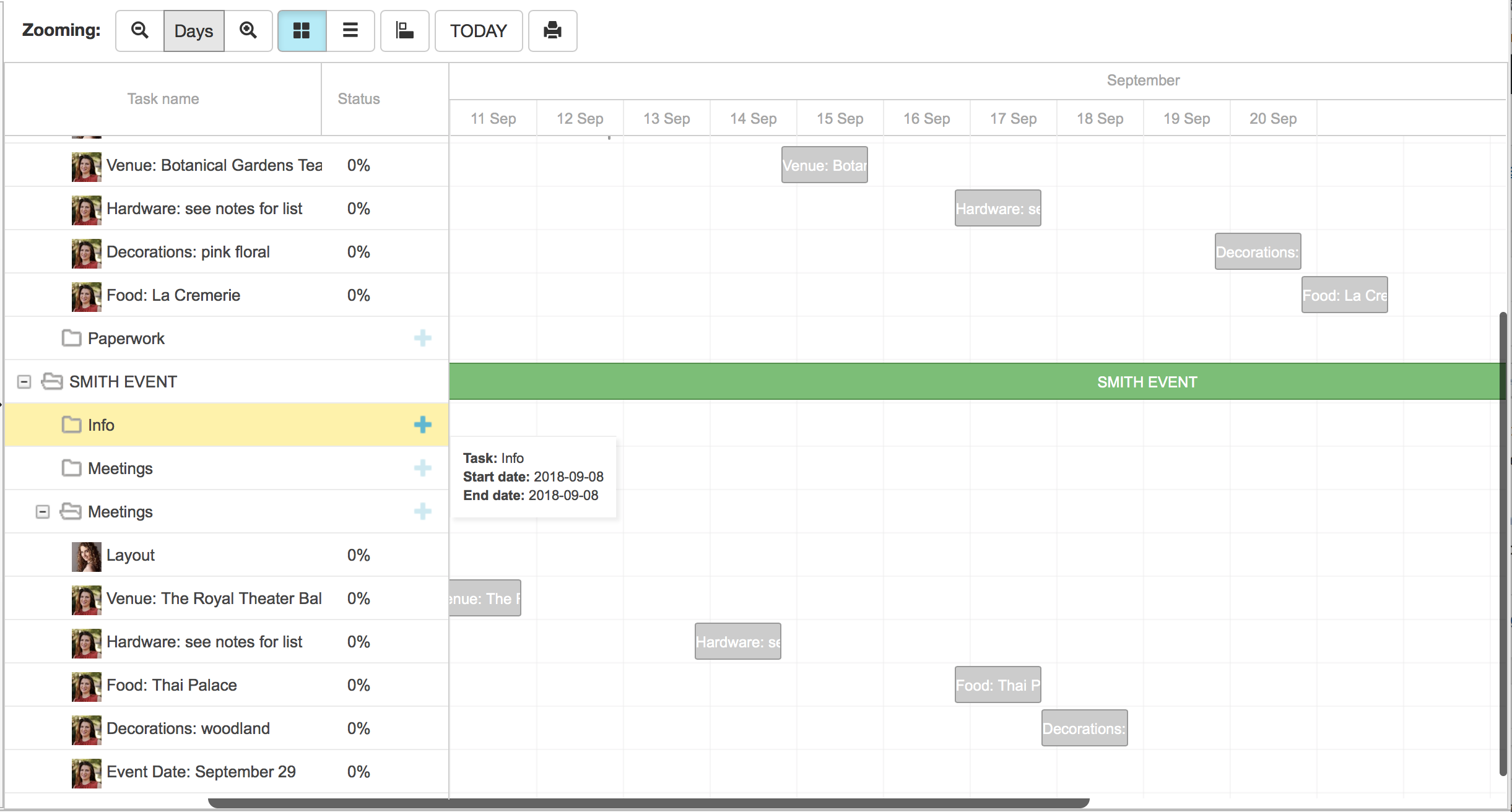Click the critical path toolbar icon
Viewport: 1512px width, 812px height.
pyautogui.click(x=404, y=30)
